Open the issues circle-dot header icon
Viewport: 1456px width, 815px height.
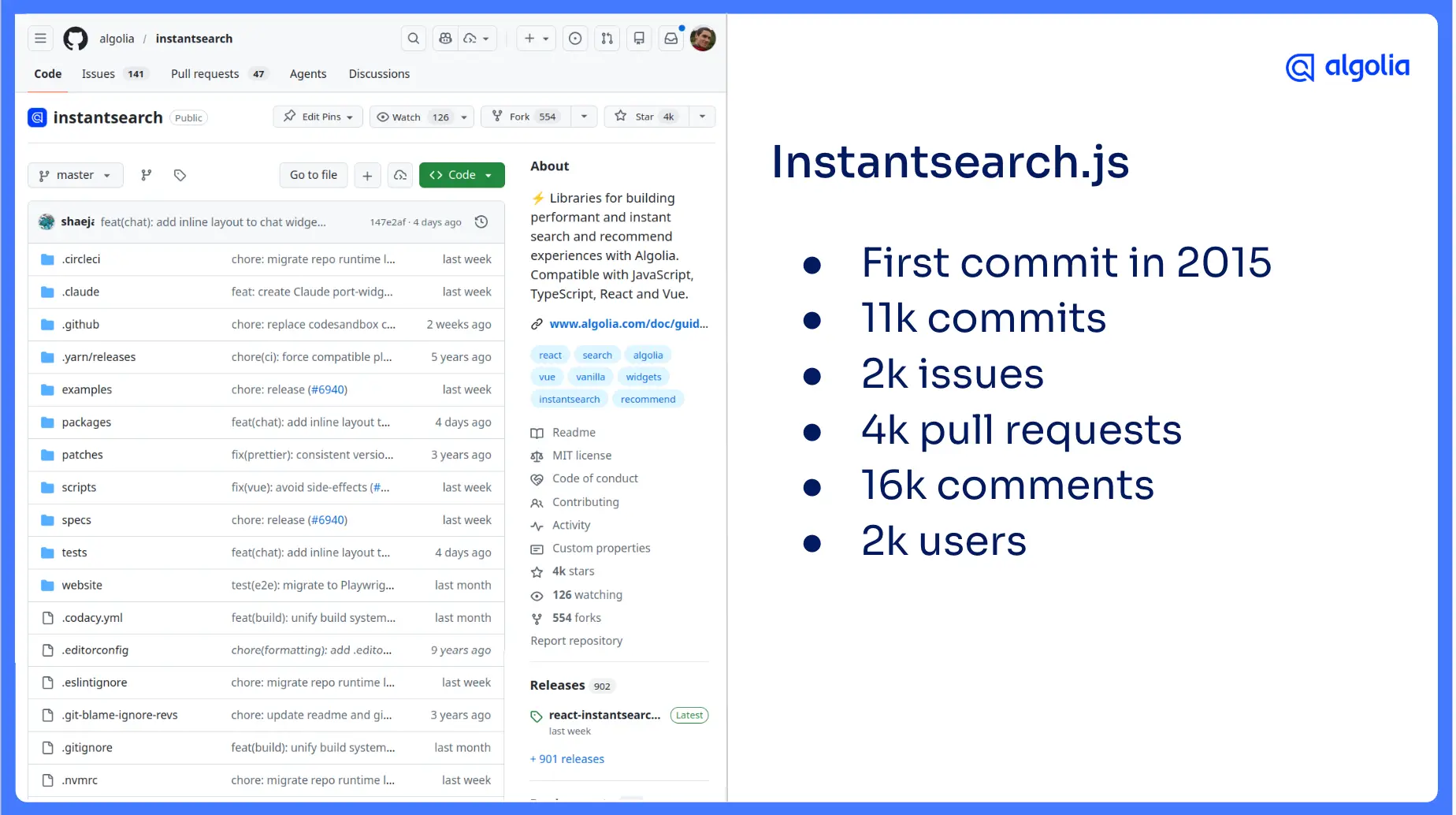click(x=575, y=38)
